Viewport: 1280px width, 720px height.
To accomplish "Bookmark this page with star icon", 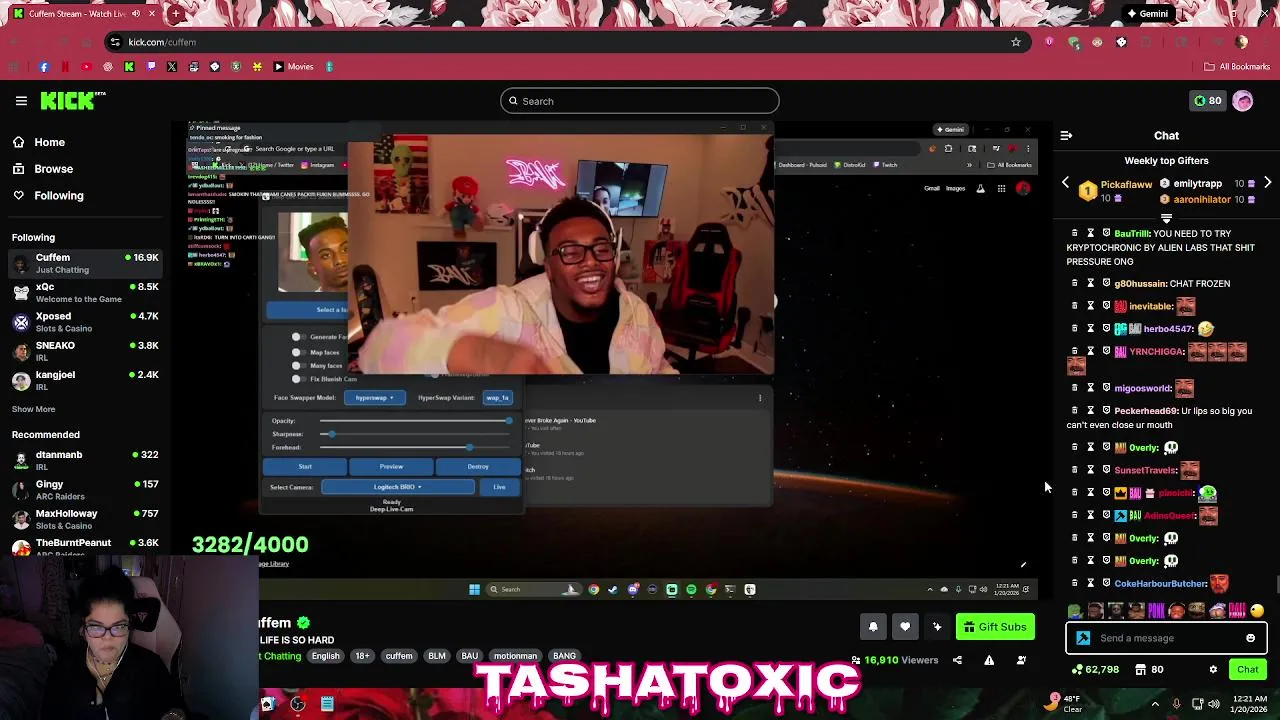I will pos(1016,42).
